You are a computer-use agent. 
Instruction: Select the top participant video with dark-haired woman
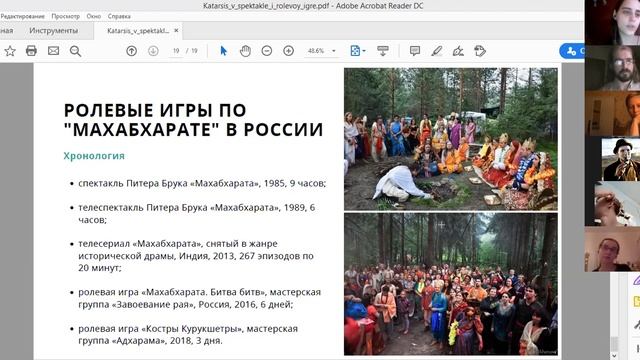[x=612, y=22]
